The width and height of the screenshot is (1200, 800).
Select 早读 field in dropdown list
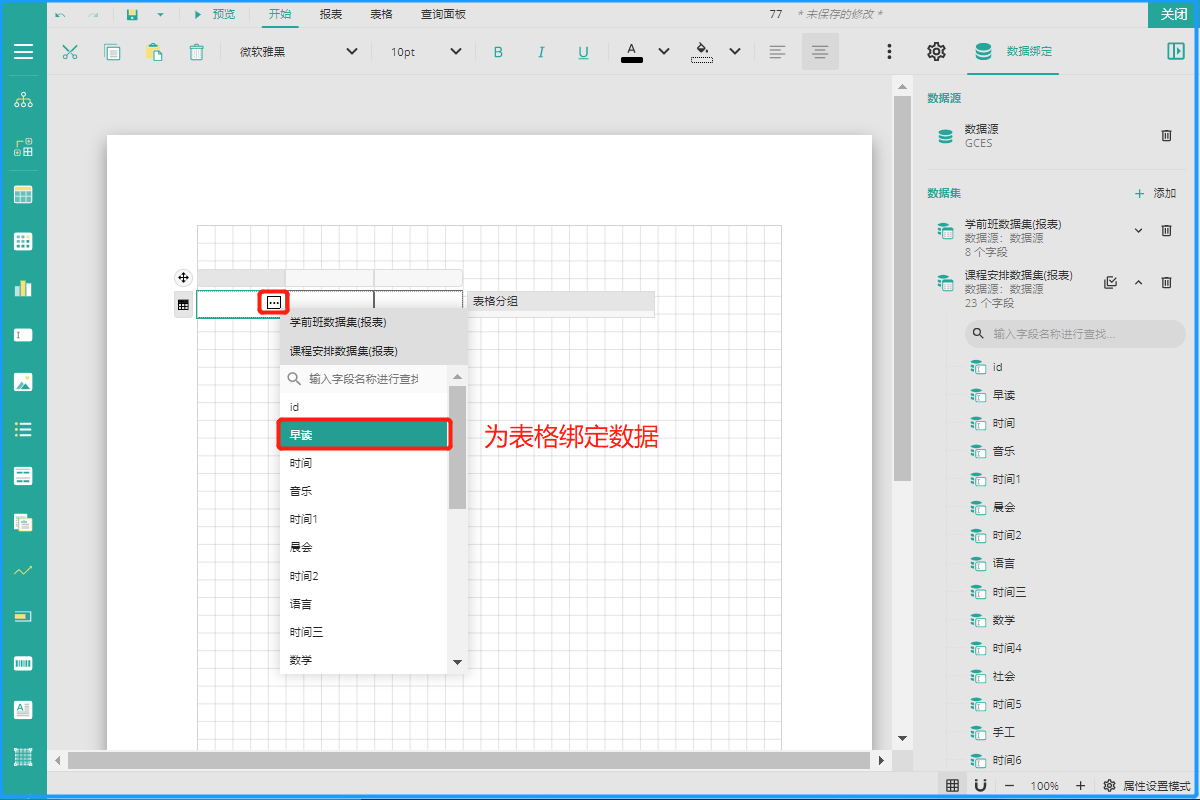click(x=363, y=434)
